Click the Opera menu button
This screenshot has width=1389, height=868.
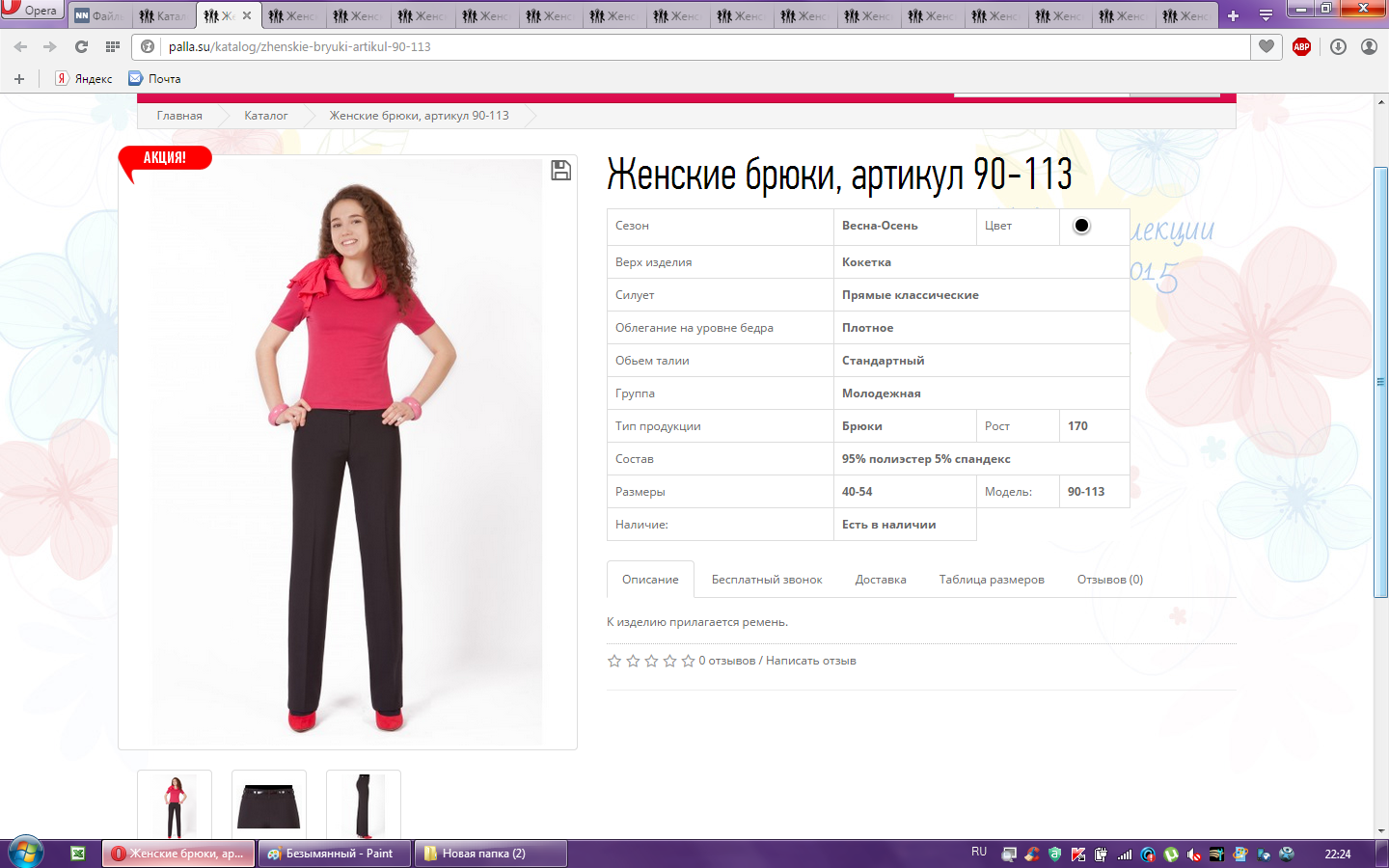[x=31, y=11]
